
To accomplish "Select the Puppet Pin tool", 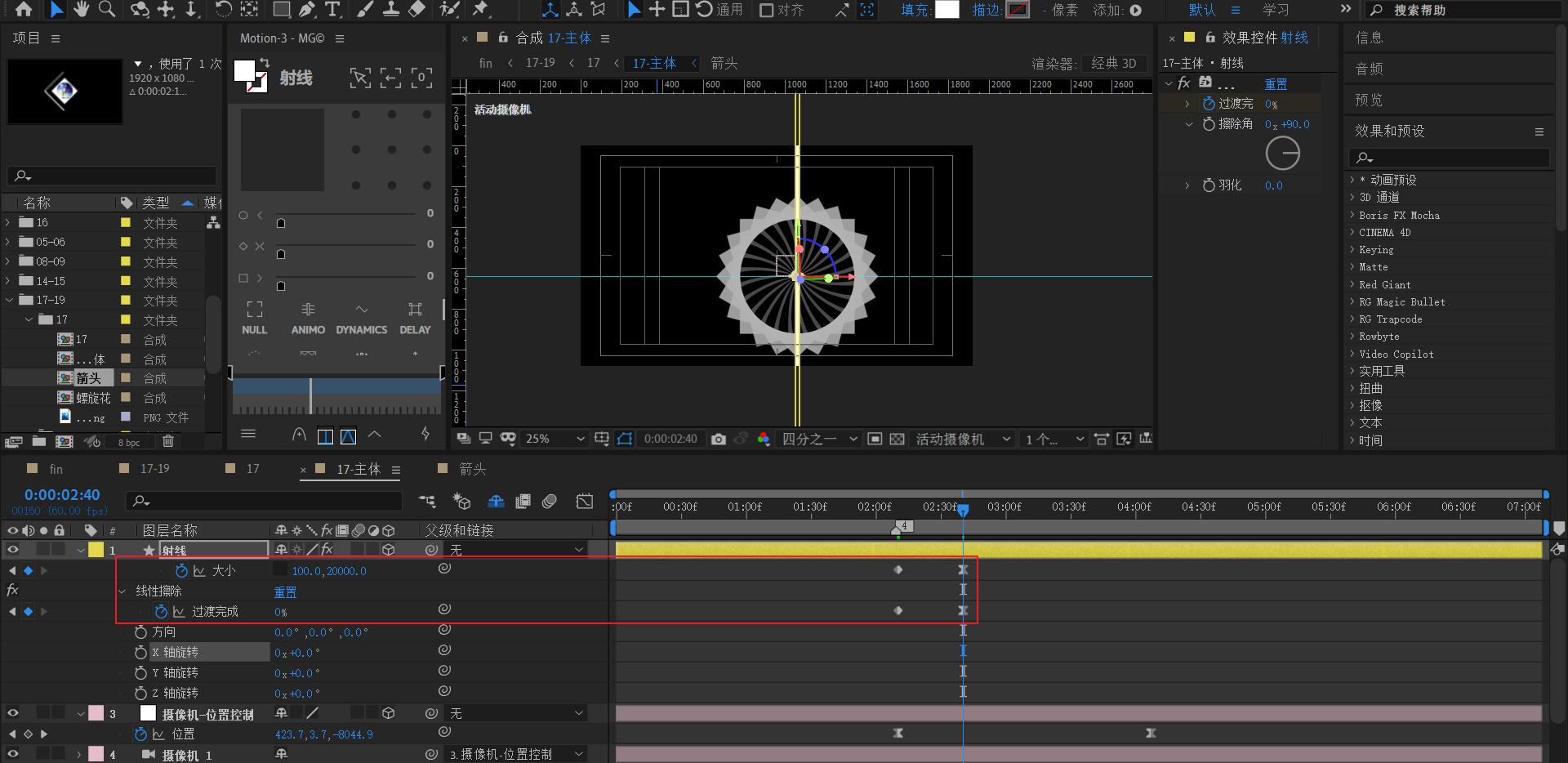I will pos(480,9).
